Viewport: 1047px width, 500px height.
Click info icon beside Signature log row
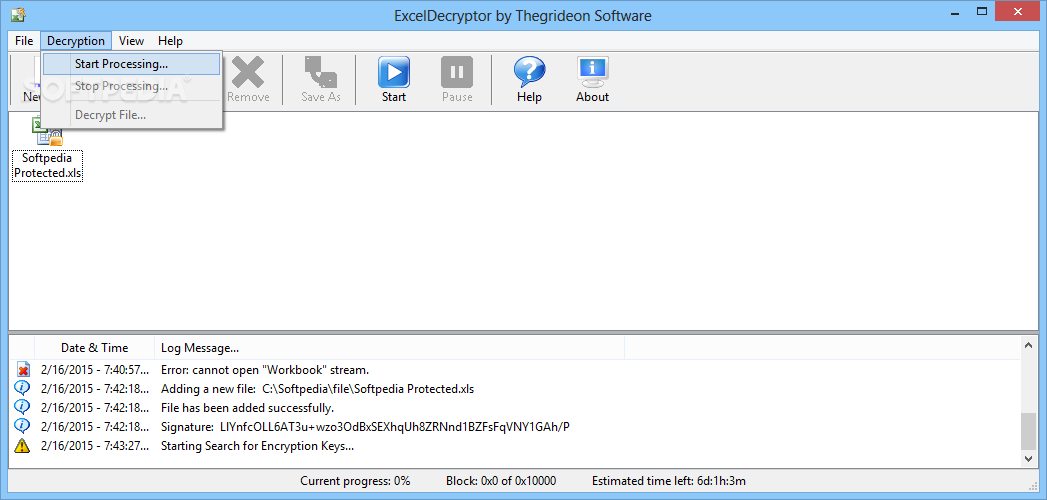point(23,427)
